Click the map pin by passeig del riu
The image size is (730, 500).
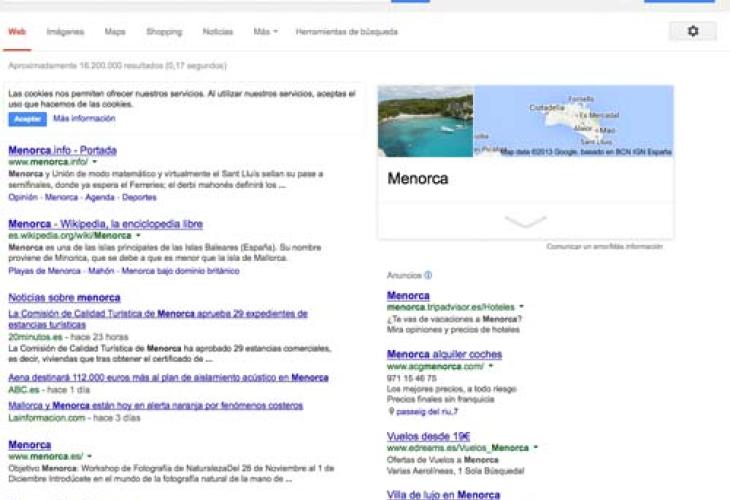tap(391, 411)
